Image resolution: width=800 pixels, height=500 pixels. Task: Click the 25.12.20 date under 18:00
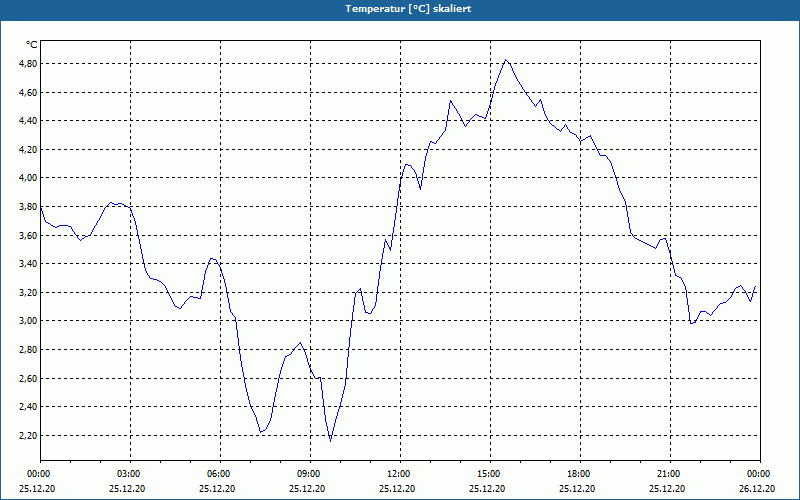577,488
